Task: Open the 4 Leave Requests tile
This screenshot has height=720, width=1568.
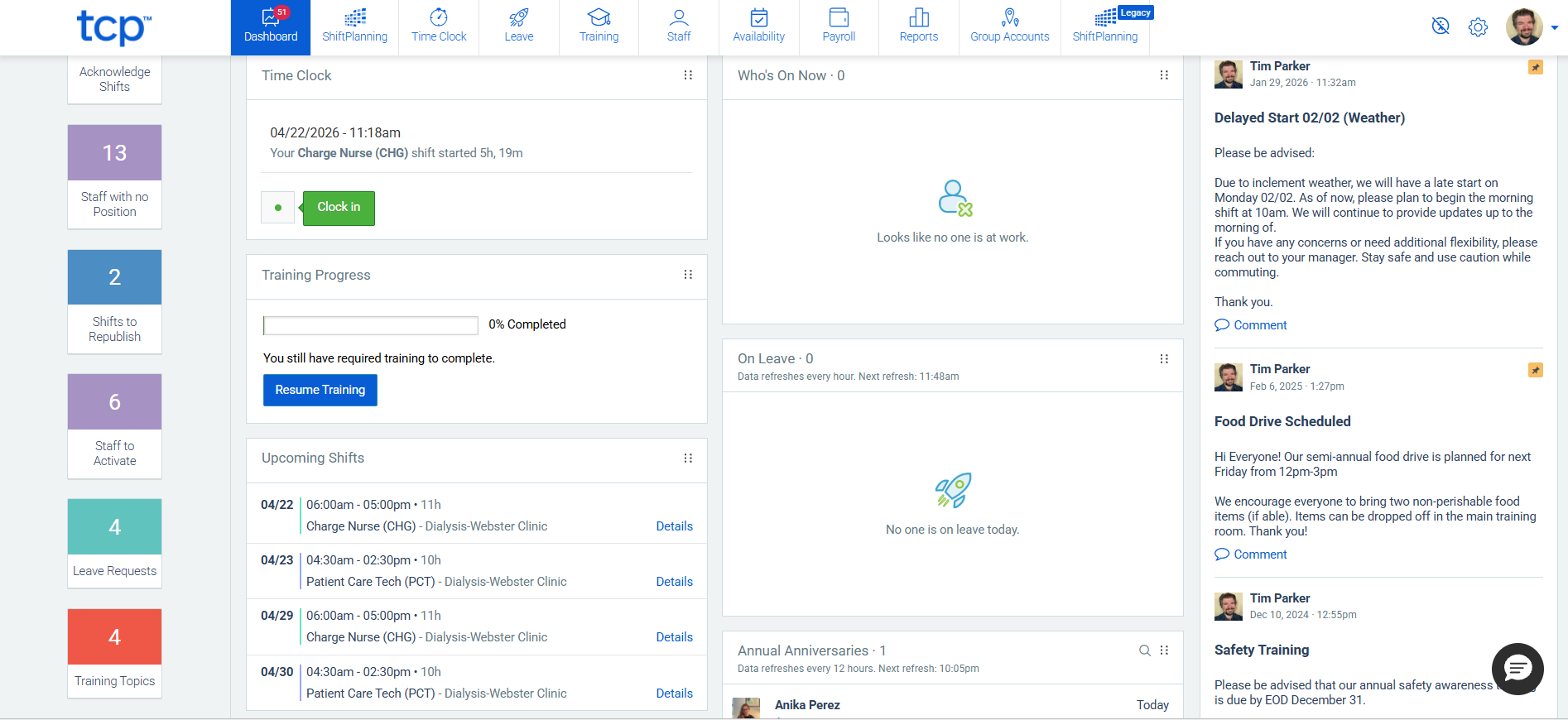Action: [x=114, y=543]
